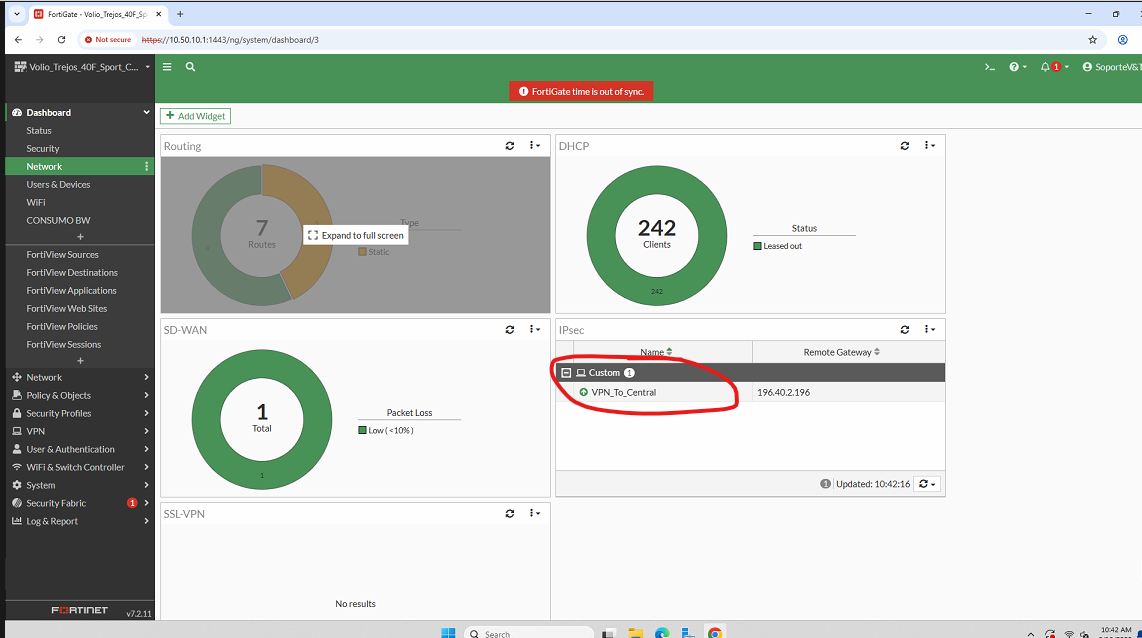Refresh the SSL-VPN widget
1142x638 pixels.
click(x=510, y=513)
